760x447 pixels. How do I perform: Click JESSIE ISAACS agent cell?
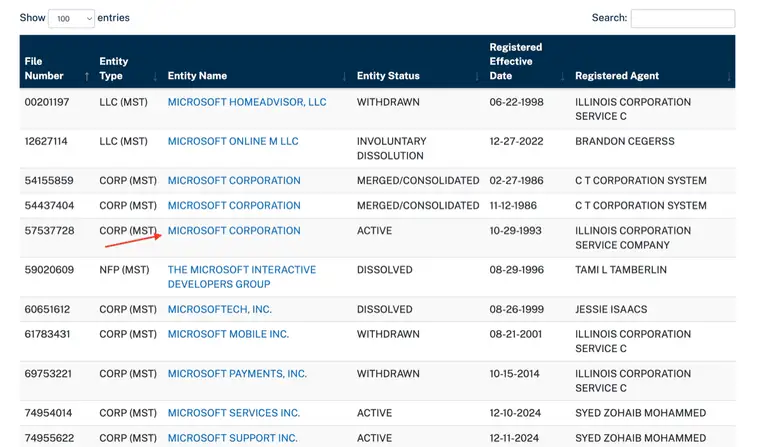pos(611,309)
